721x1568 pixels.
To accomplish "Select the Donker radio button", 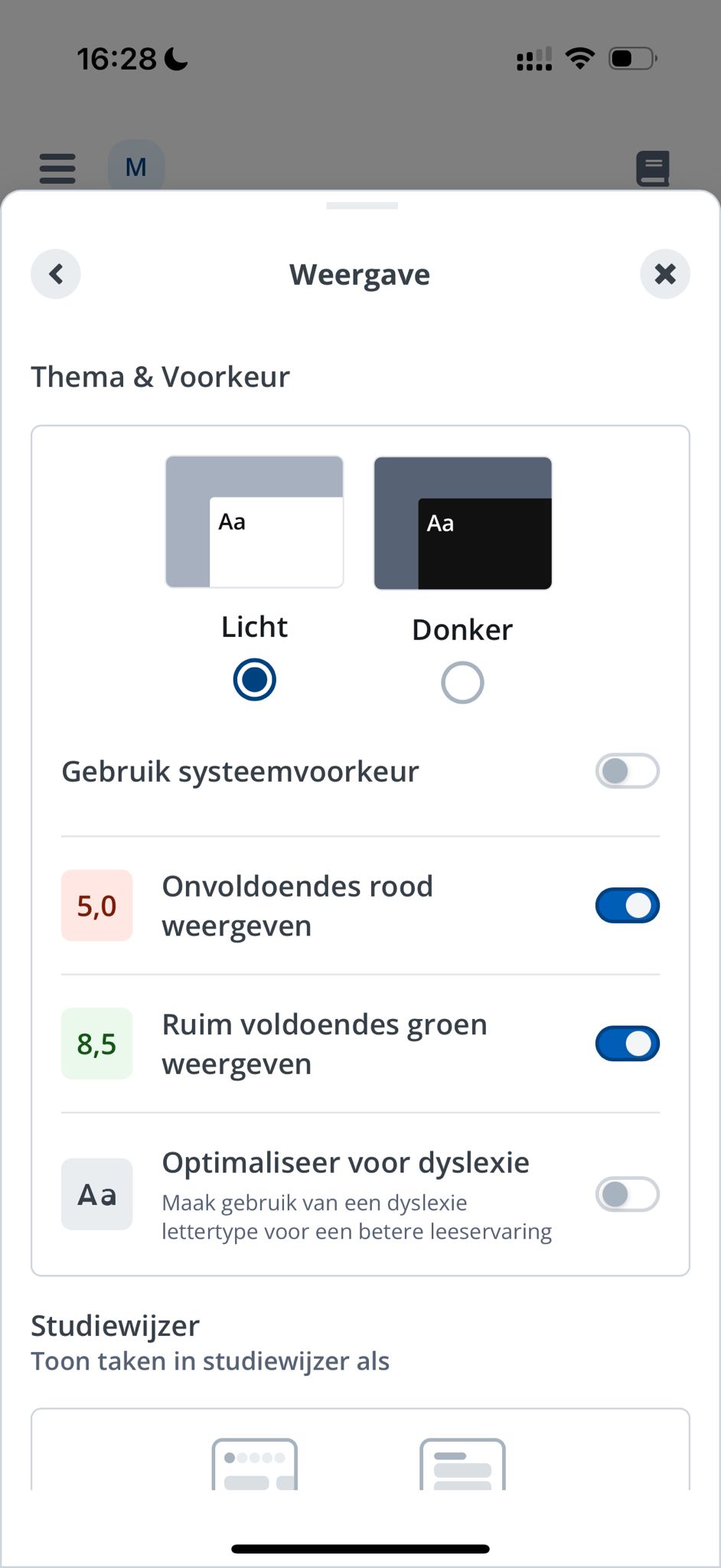I will point(462,682).
